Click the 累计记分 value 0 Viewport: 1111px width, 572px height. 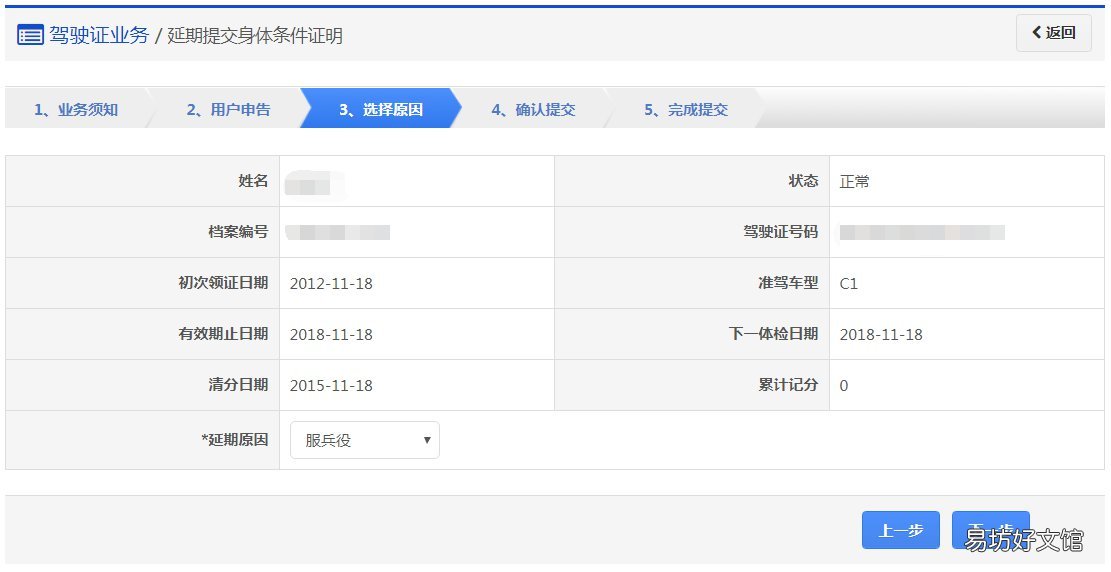click(844, 386)
